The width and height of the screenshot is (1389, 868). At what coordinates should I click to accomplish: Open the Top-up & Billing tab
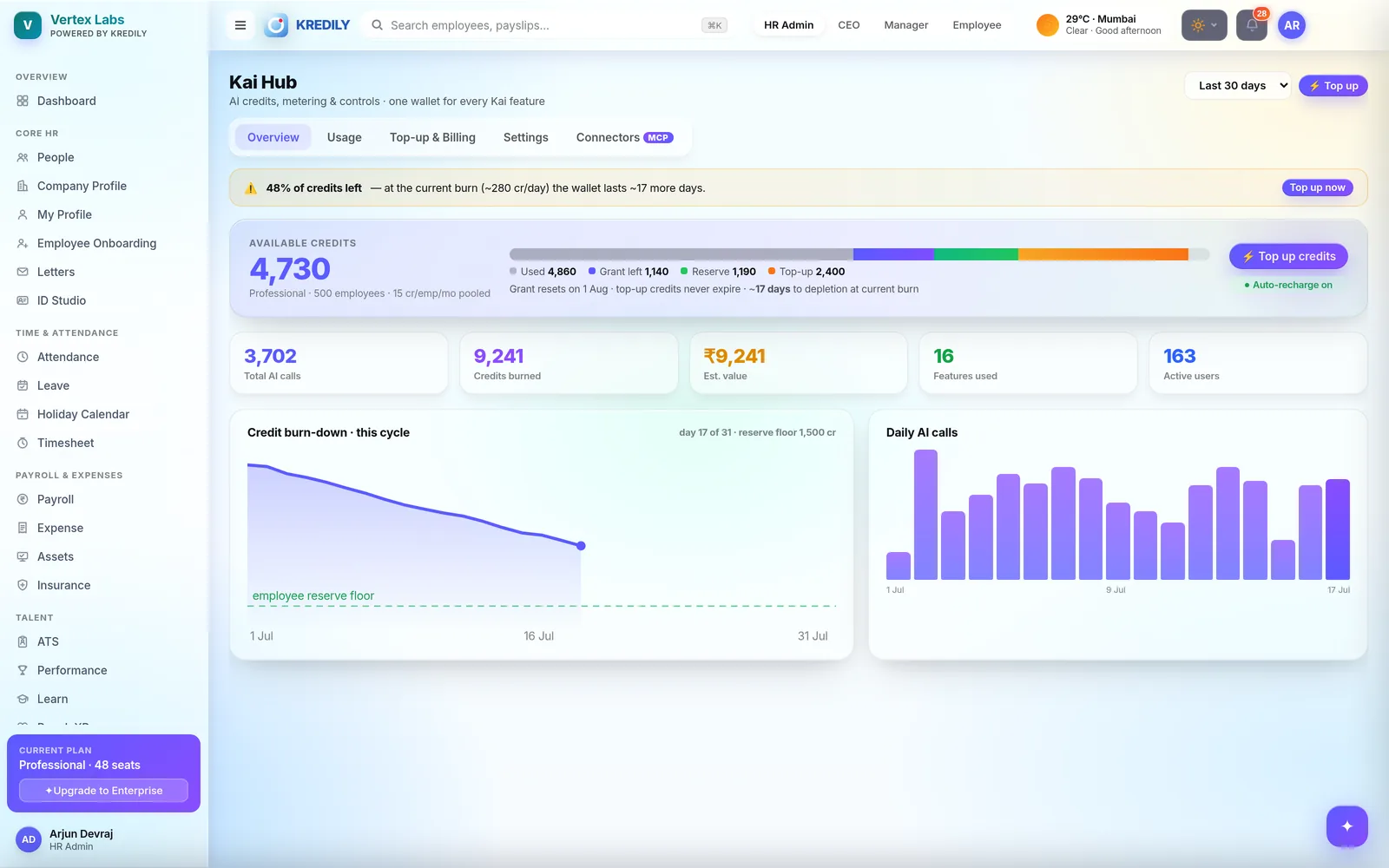[x=432, y=137]
